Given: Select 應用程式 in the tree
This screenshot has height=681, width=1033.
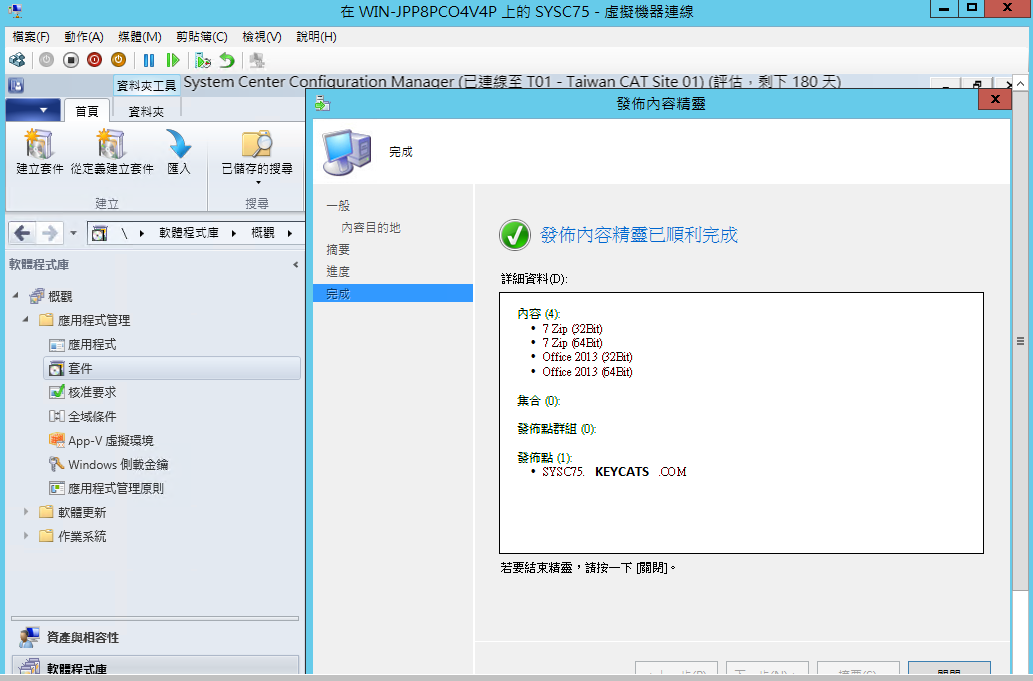Looking at the screenshot, I should (x=92, y=344).
